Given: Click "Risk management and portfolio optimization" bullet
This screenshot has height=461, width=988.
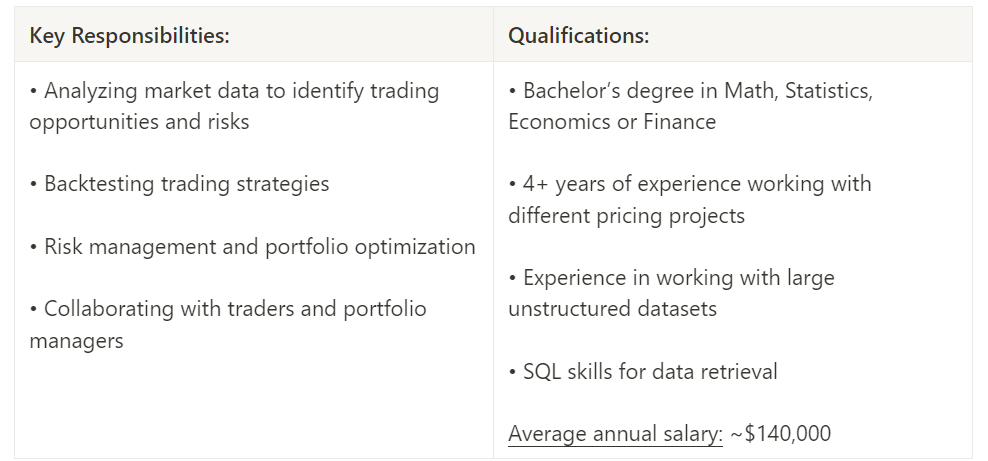Looking at the screenshot, I should click(252, 246).
